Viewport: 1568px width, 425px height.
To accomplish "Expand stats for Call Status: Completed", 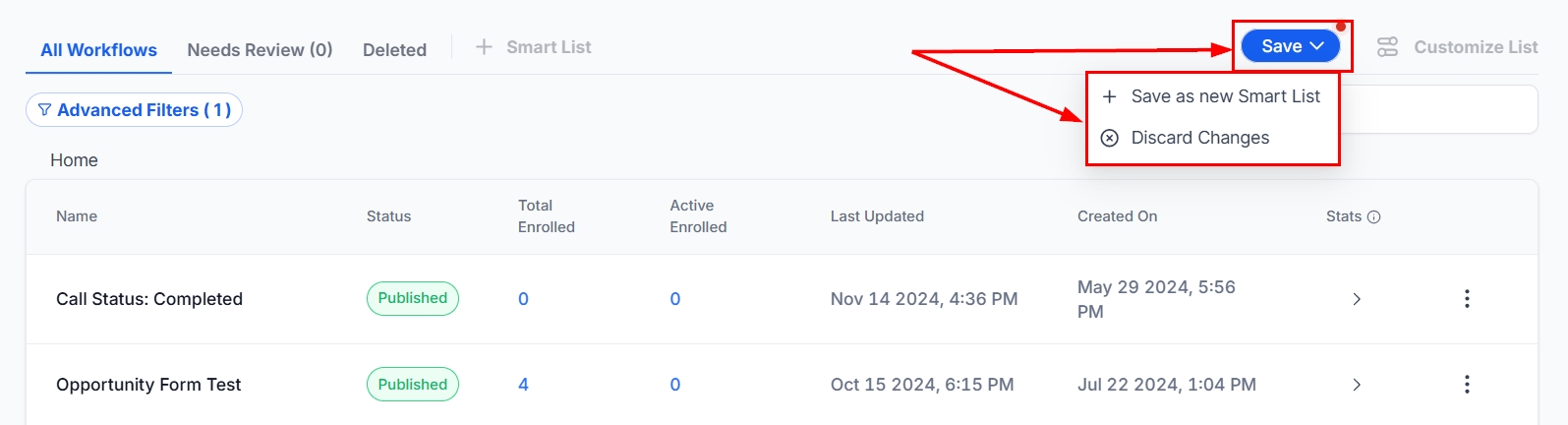I will 1357,299.
